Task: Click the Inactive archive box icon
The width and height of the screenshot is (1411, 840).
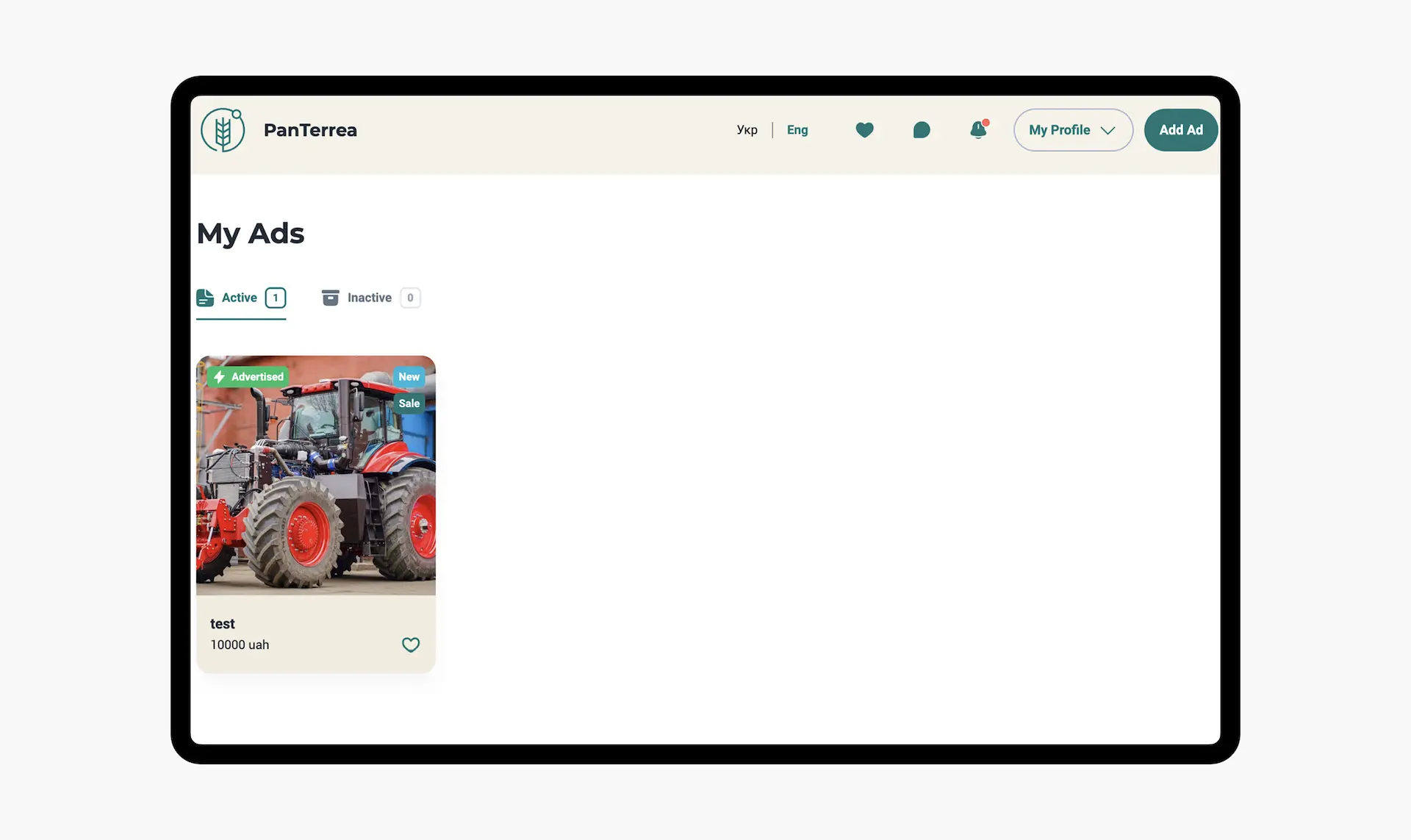Action: point(330,298)
